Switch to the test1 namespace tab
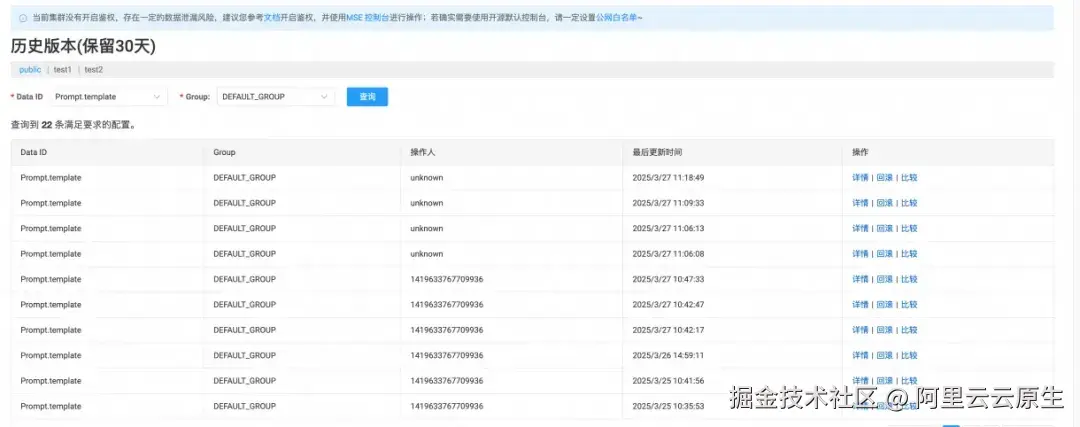Image resolution: width=1080 pixels, height=427 pixels. point(63,70)
